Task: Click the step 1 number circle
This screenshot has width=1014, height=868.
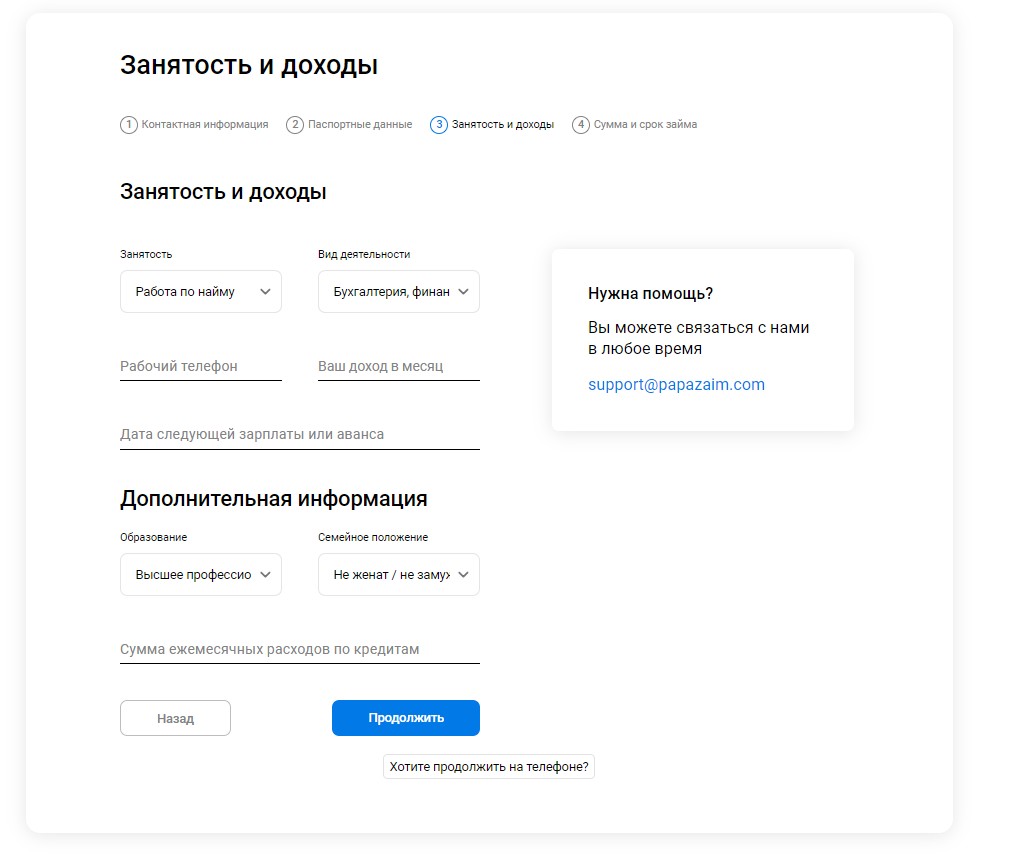Action: (128, 125)
